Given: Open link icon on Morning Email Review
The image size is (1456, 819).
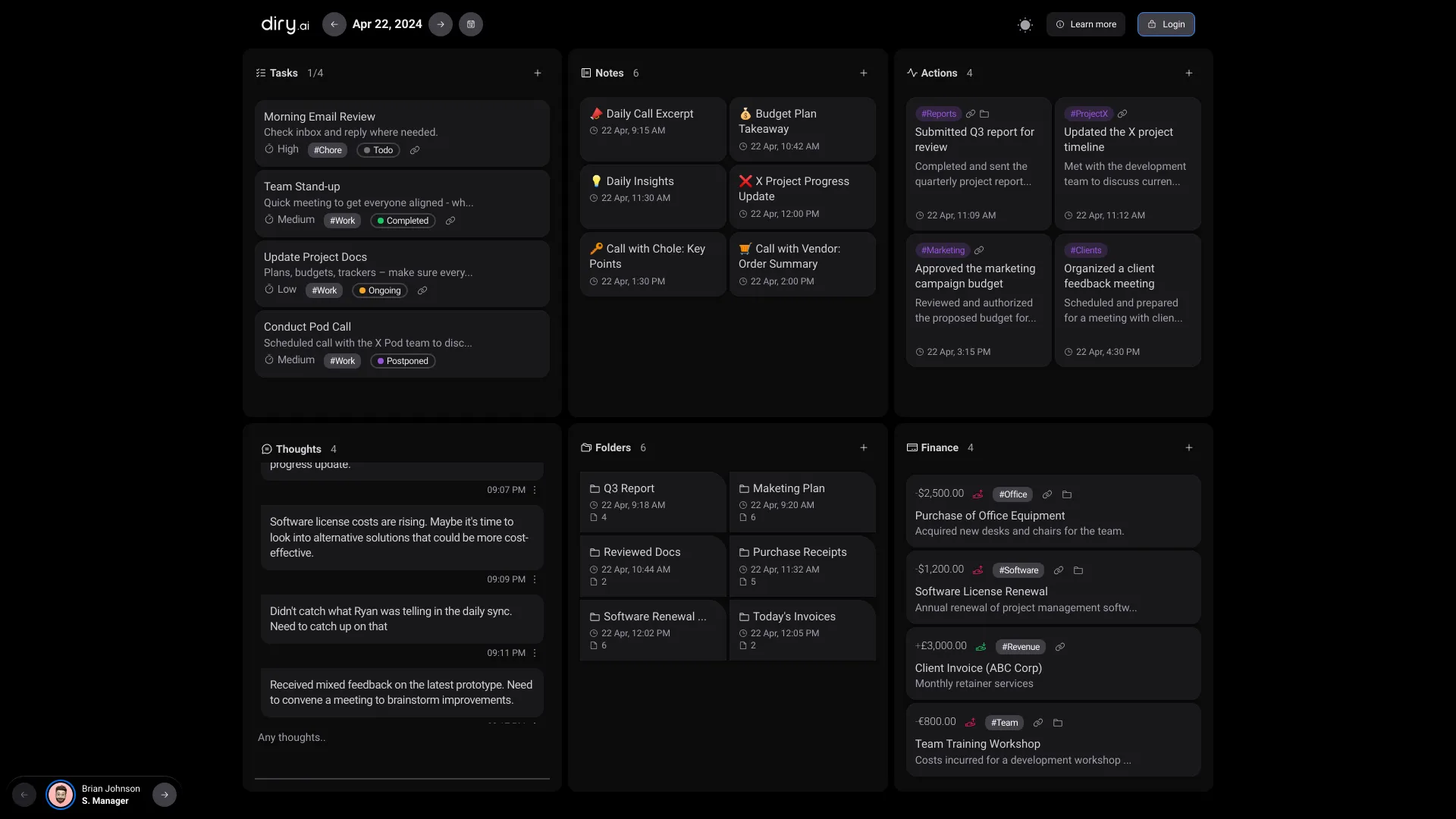Looking at the screenshot, I should (415, 150).
